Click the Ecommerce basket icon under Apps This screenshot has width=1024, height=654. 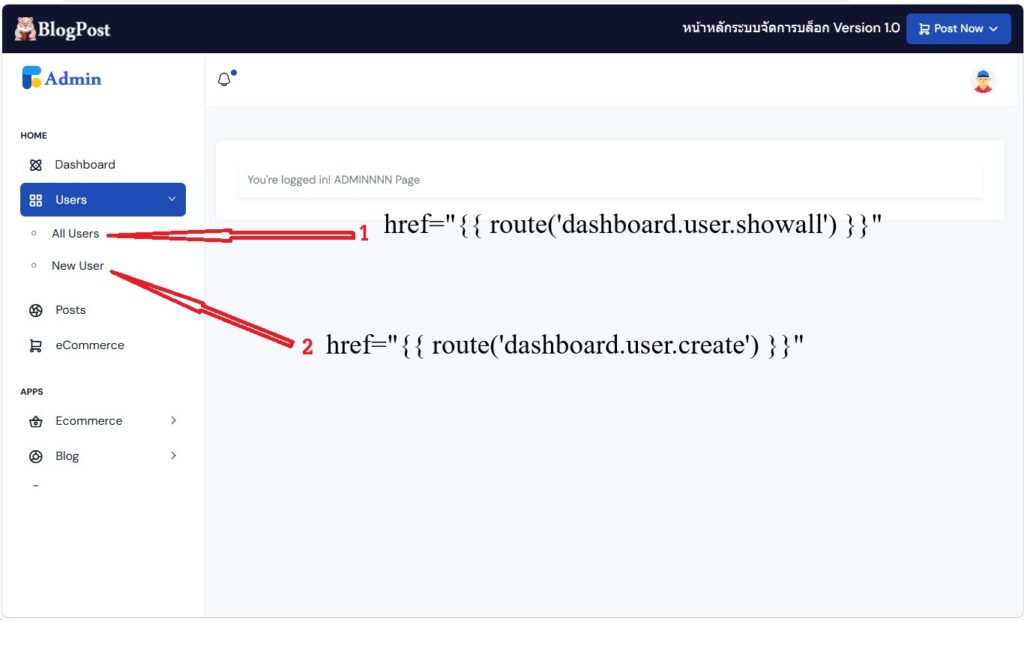click(36, 422)
